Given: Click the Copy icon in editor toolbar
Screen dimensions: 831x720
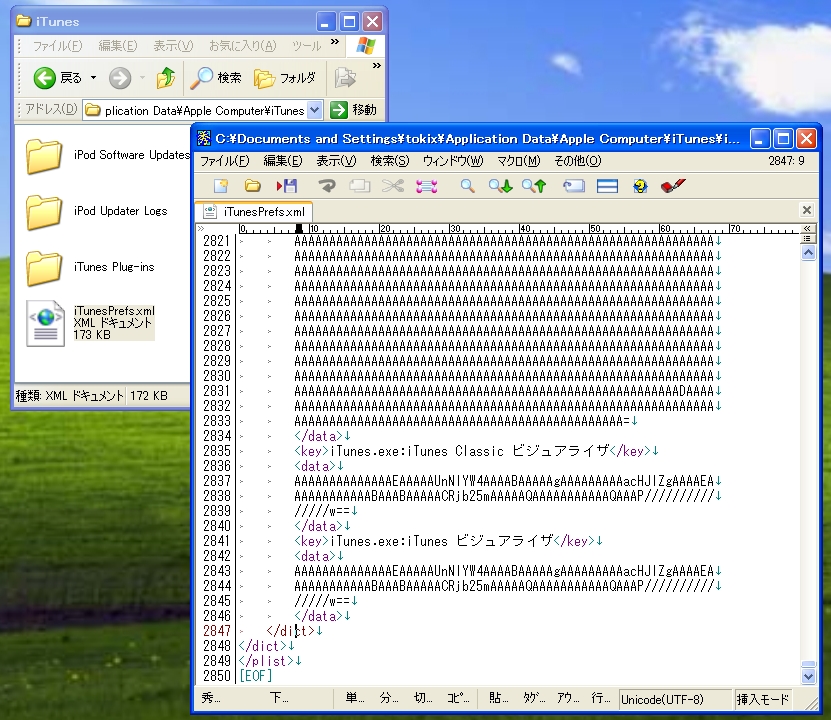Looking at the screenshot, I should click(359, 186).
